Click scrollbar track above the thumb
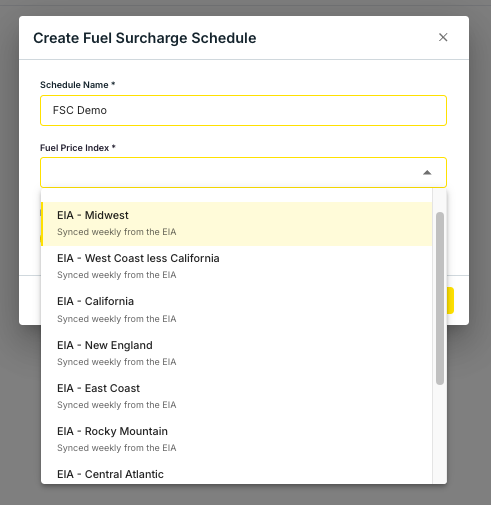Viewport: 491px width, 505px height. click(x=440, y=200)
